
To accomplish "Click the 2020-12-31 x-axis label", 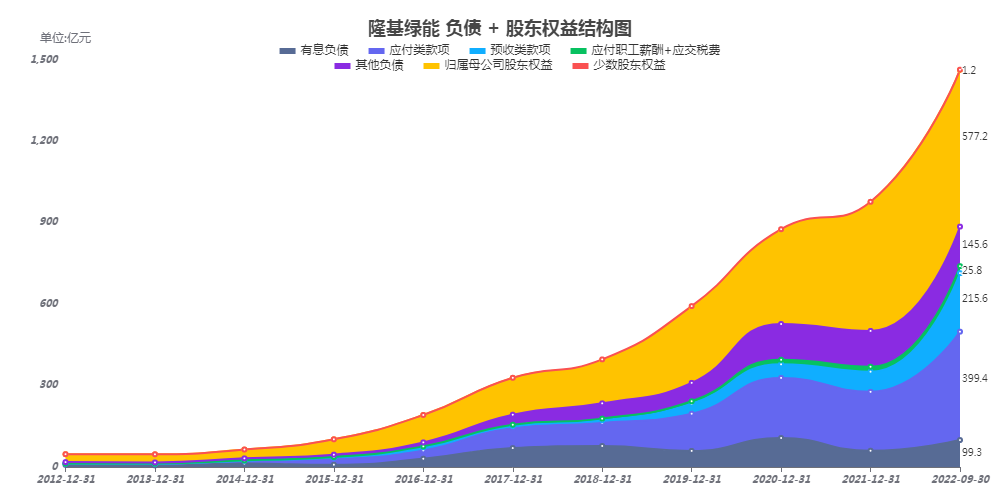I will 781,479.
